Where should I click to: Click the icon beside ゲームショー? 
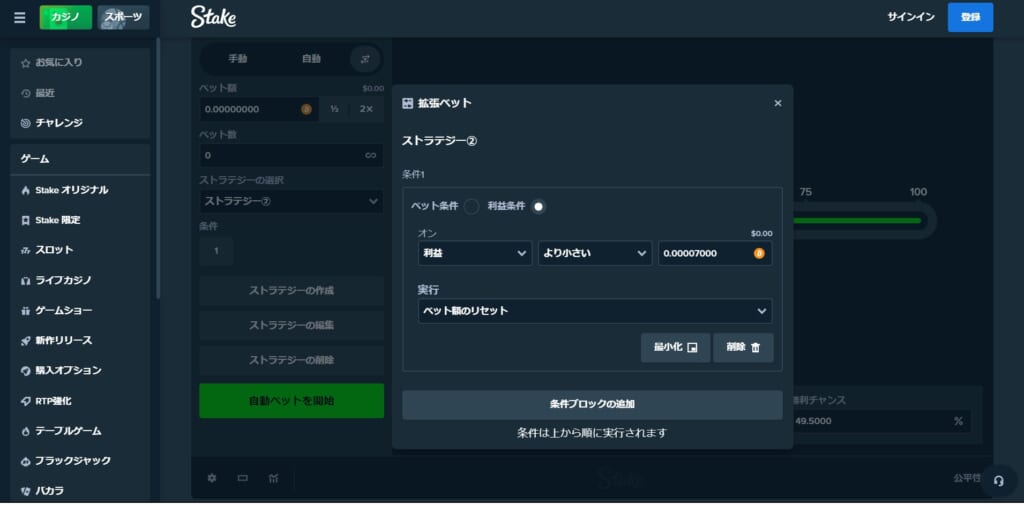pyautogui.click(x=25, y=311)
